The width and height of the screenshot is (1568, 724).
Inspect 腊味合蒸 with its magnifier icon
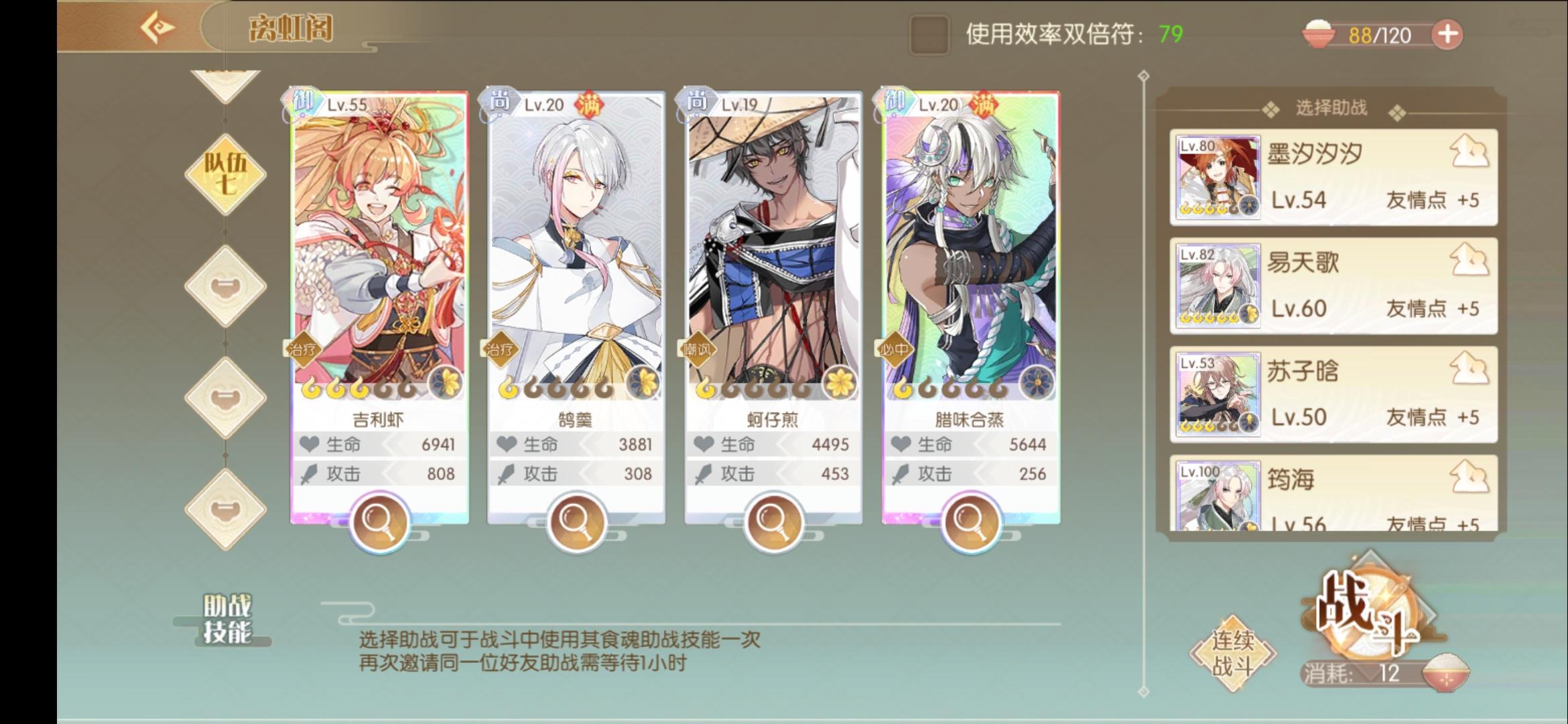(970, 522)
